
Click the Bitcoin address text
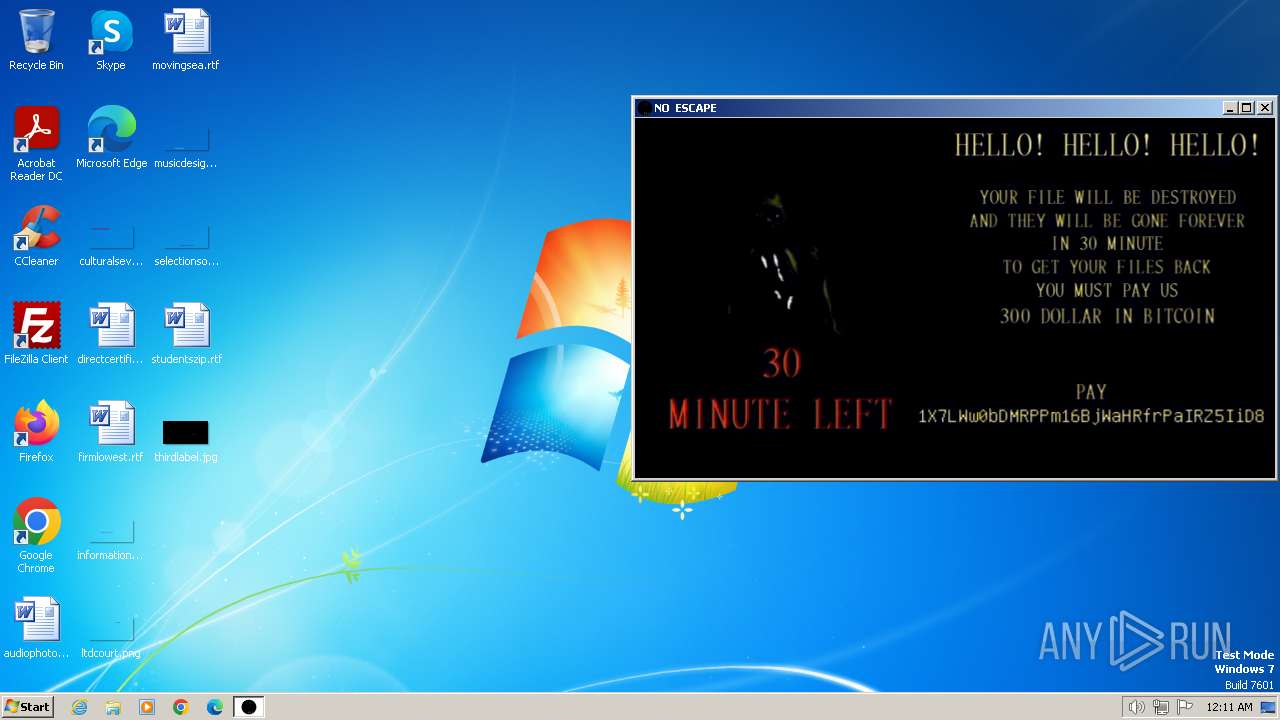(x=1091, y=416)
